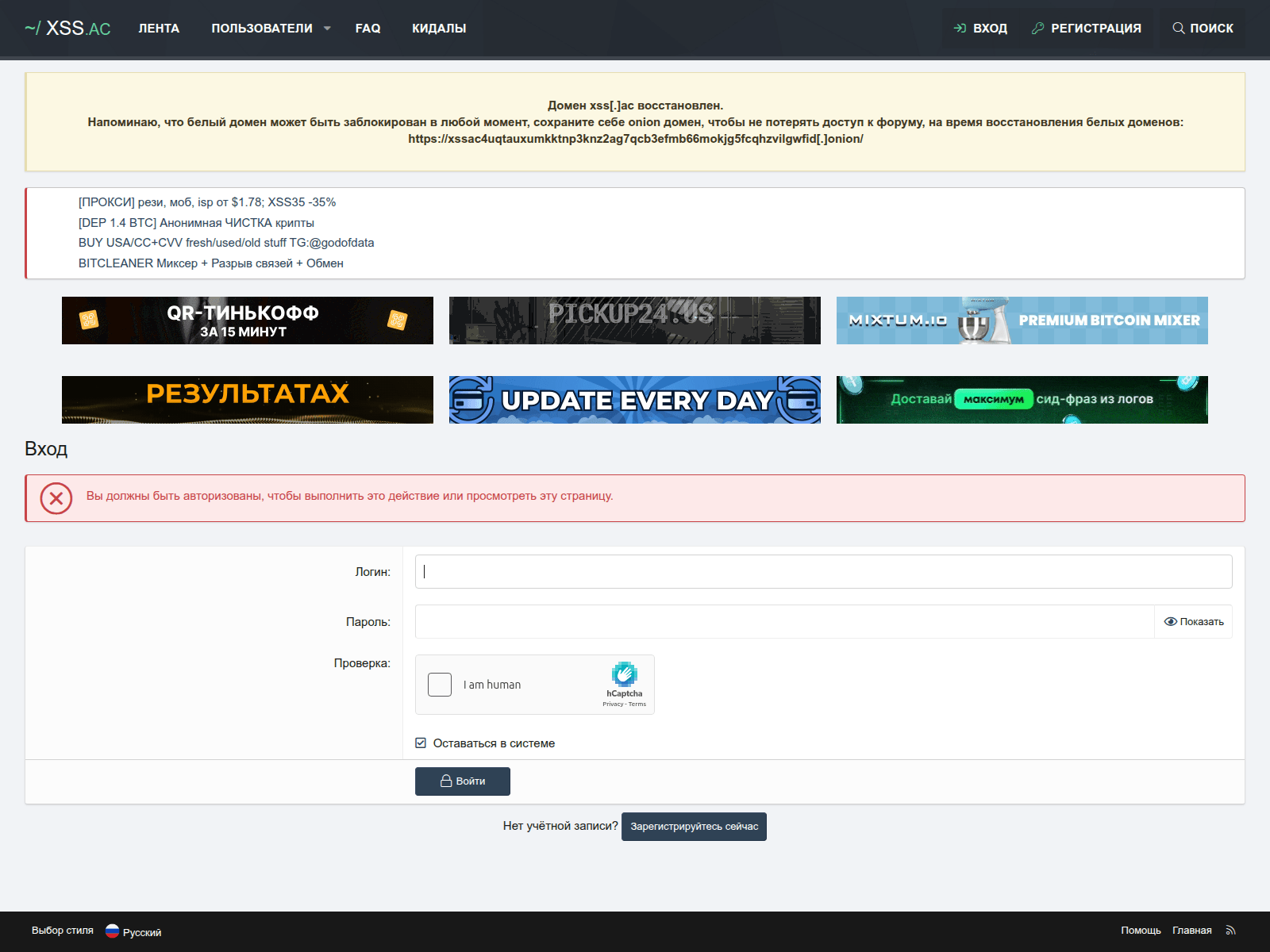This screenshot has height=952, width=1270.
Task: Open Выбор стиля in footer
Action: 63,931
